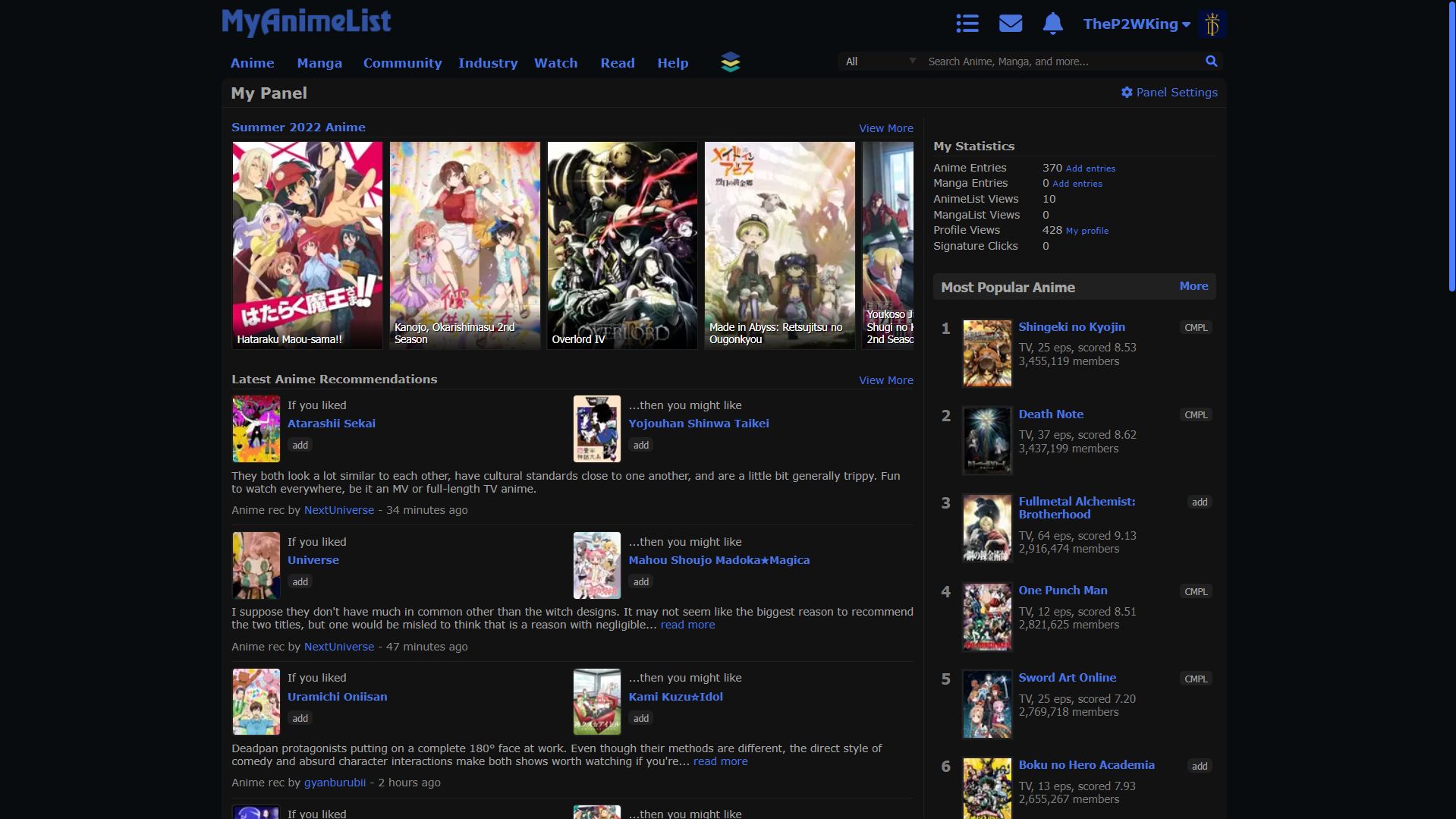Open Death Note title link
The image size is (1456, 819).
coord(1051,414)
